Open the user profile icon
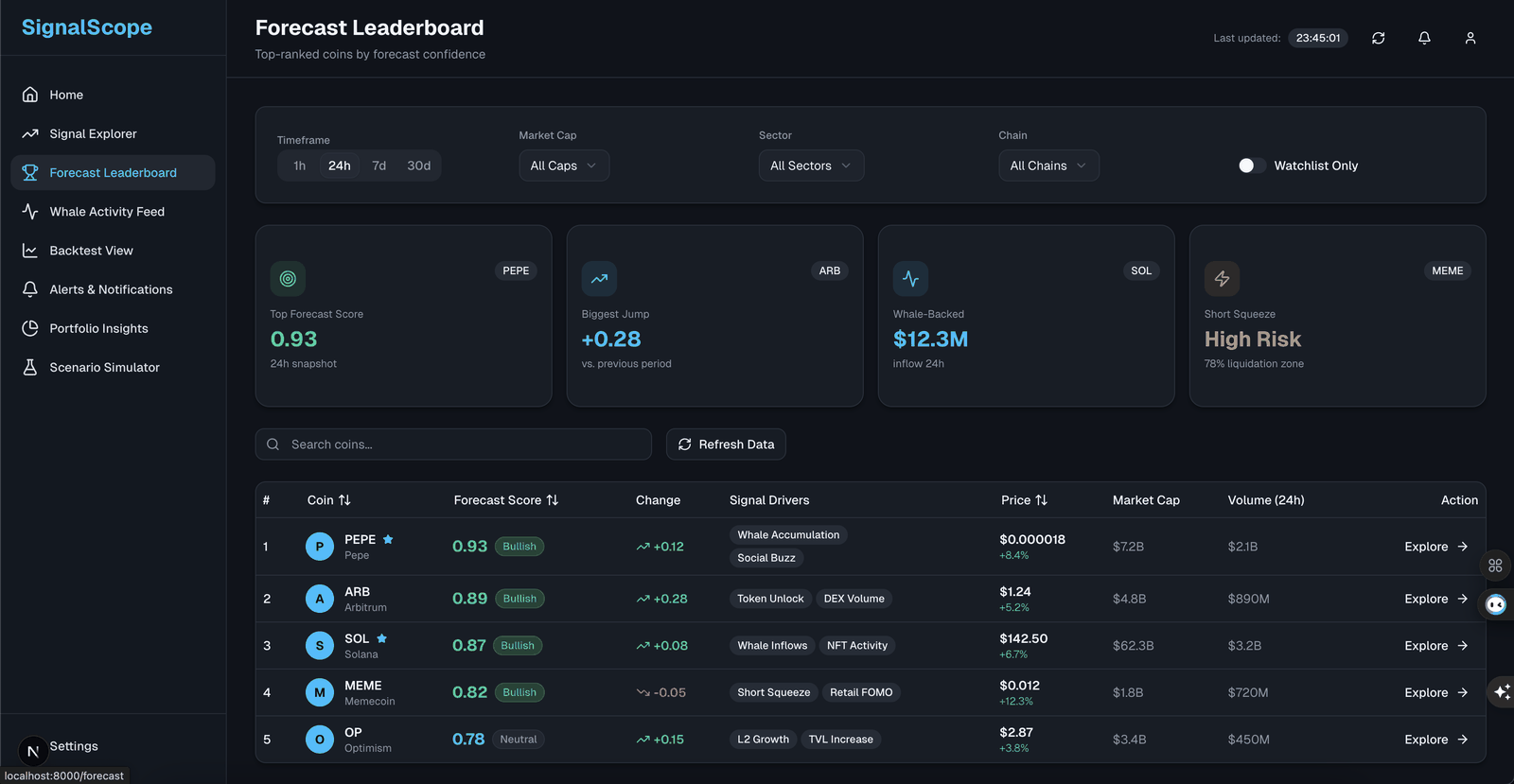 1470,38
